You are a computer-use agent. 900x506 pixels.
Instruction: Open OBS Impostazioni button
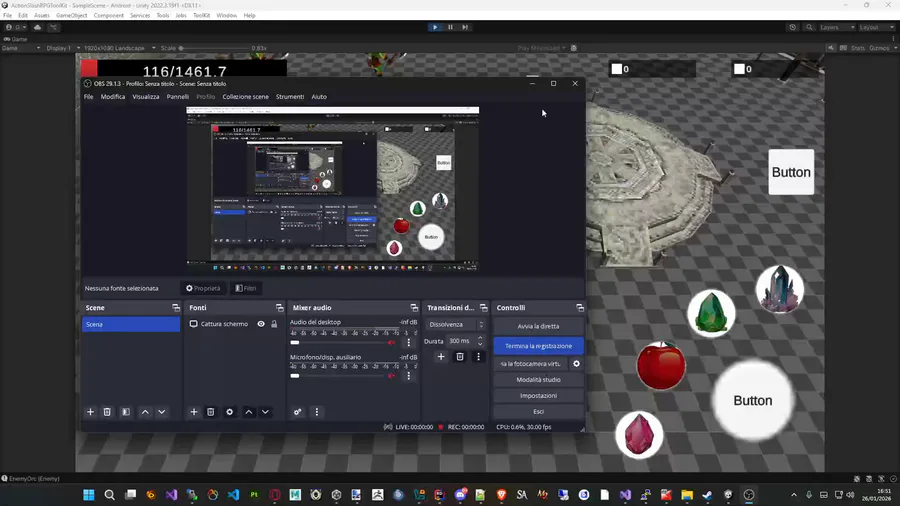coord(538,396)
